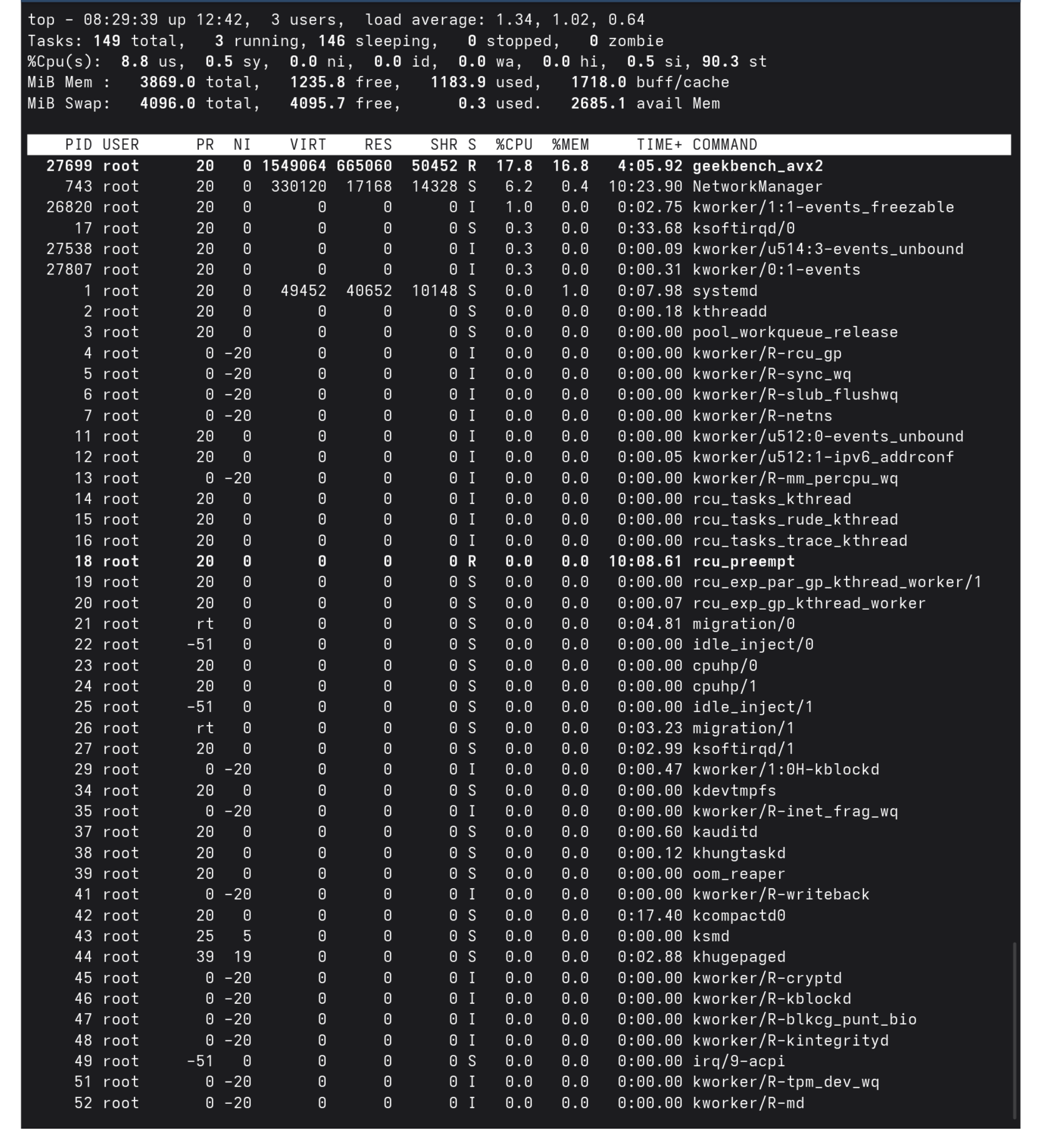The image size is (1039, 1148).
Task: Click the TIME+ column header
Action: [660, 145]
